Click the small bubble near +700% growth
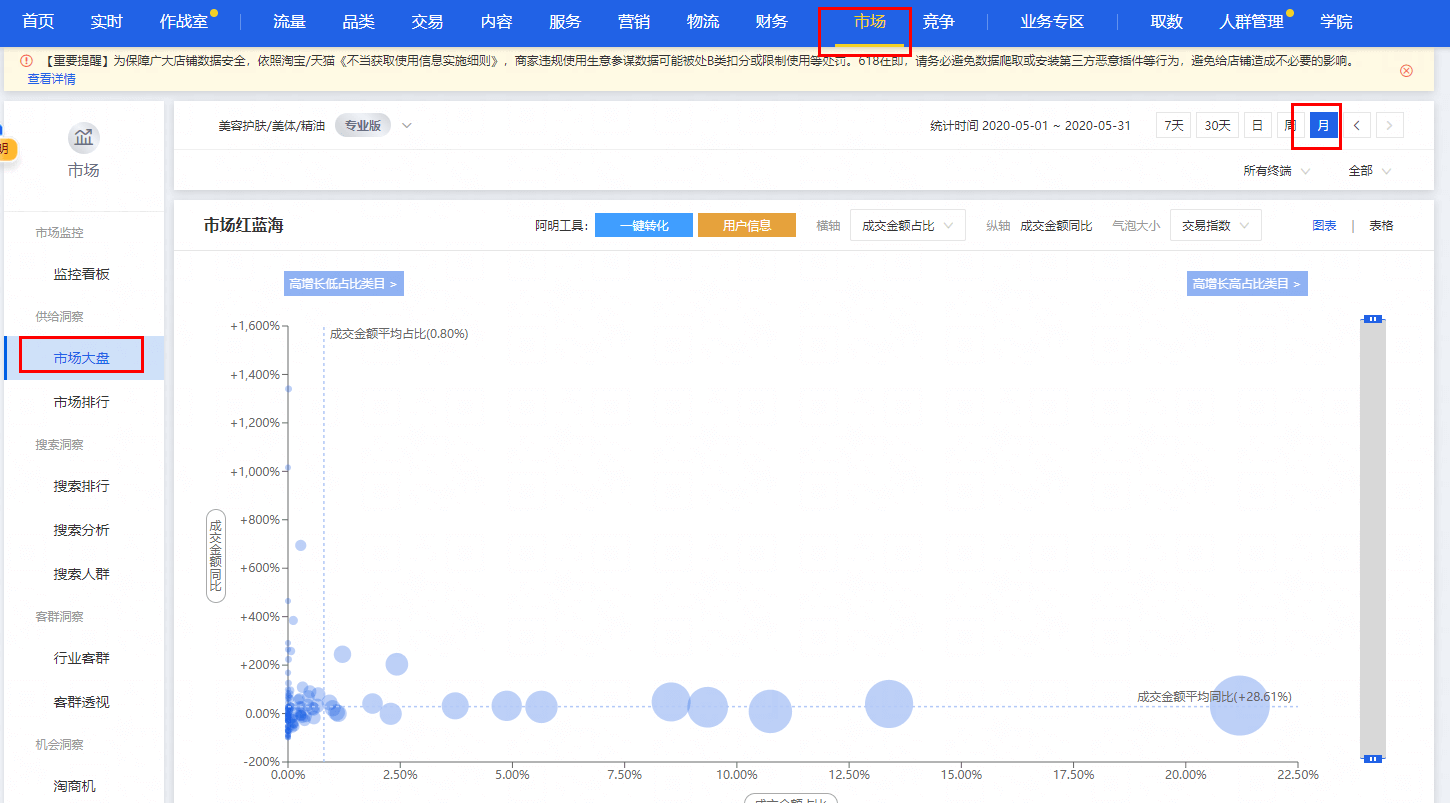Viewport: 1450px width, 803px height. pyautogui.click(x=300, y=545)
